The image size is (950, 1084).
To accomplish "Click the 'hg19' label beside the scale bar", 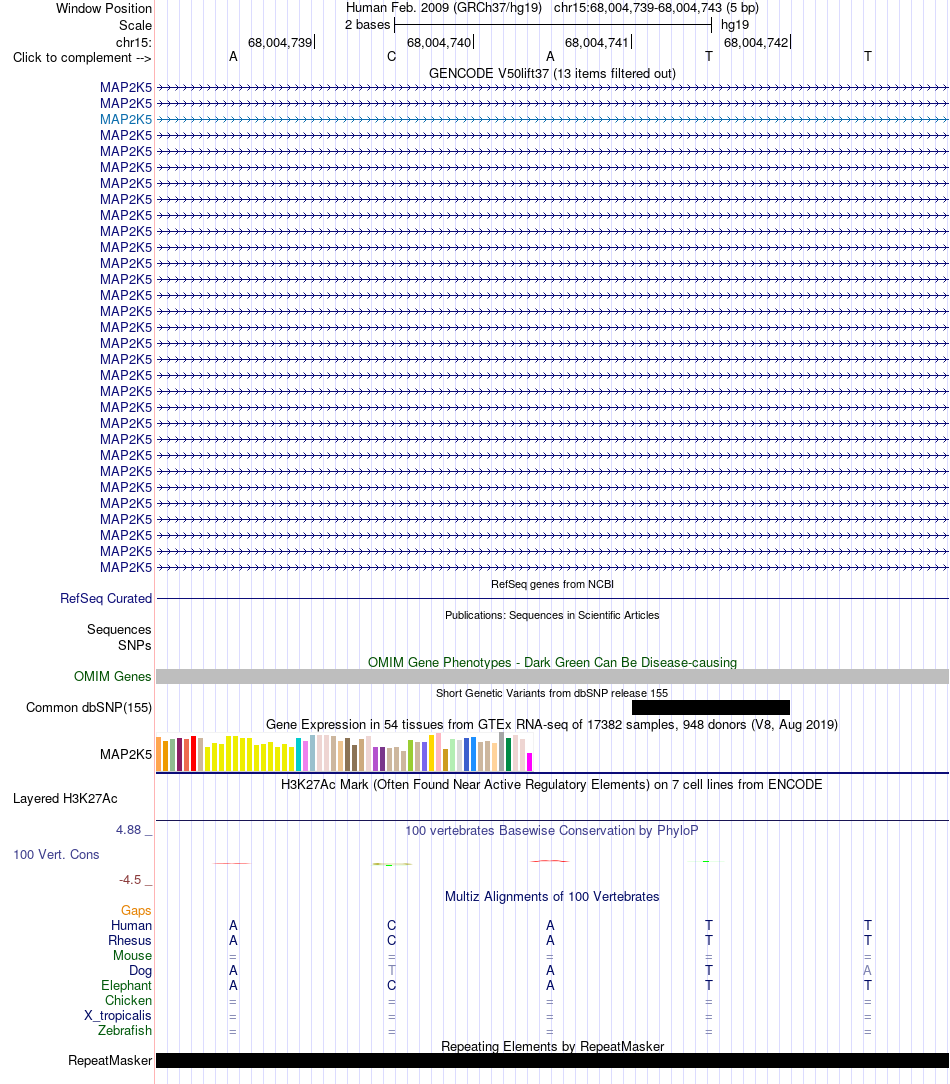I will click(x=734, y=25).
